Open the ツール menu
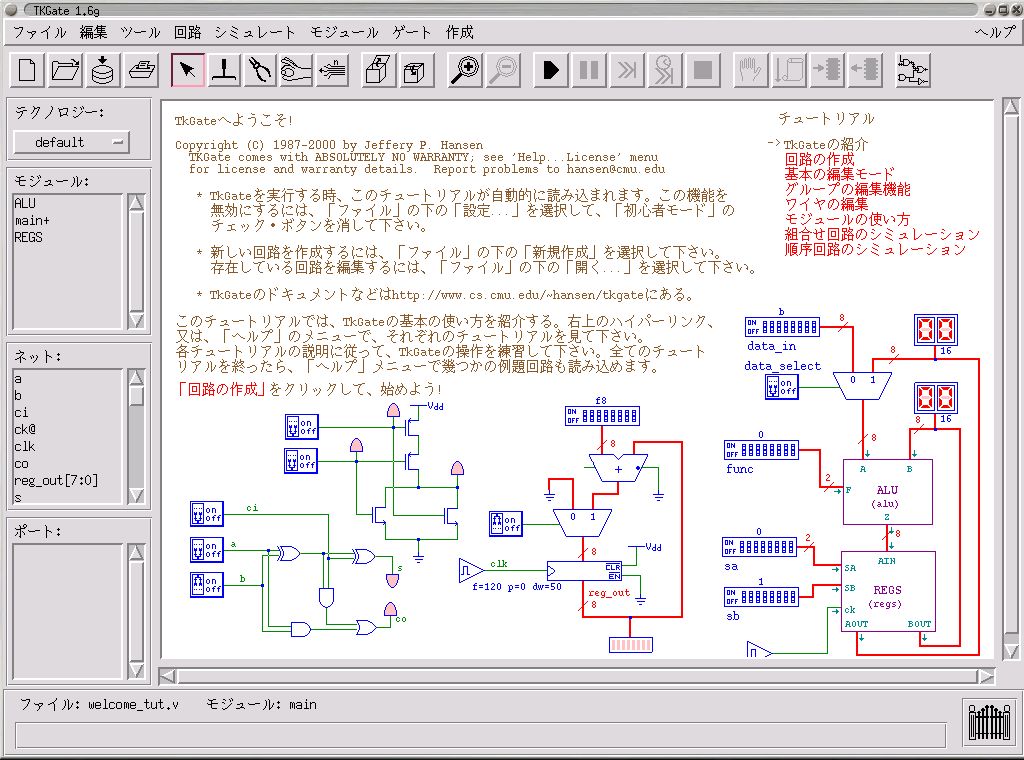The width and height of the screenshot is (1024, 760). (140, 32)
